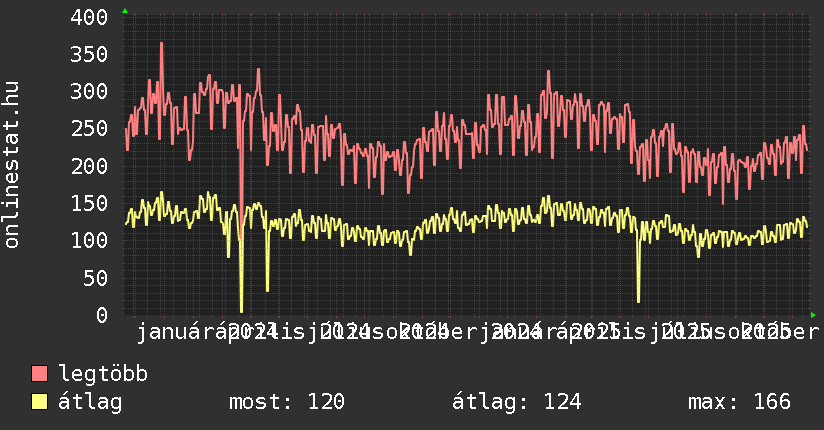Click the 0 y-axis label
The image size is (824, 430).
coord(101,315)
